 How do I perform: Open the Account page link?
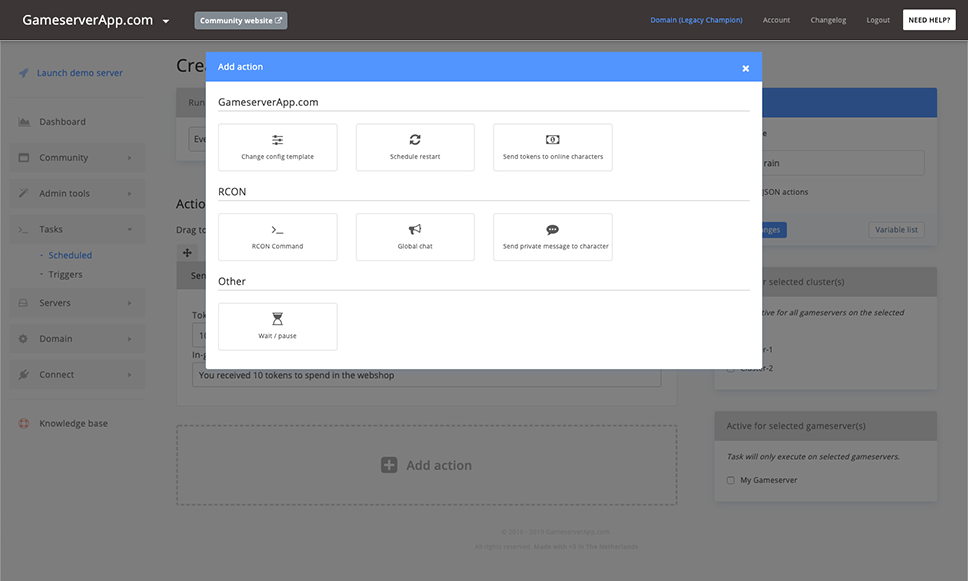coord(776,20)
